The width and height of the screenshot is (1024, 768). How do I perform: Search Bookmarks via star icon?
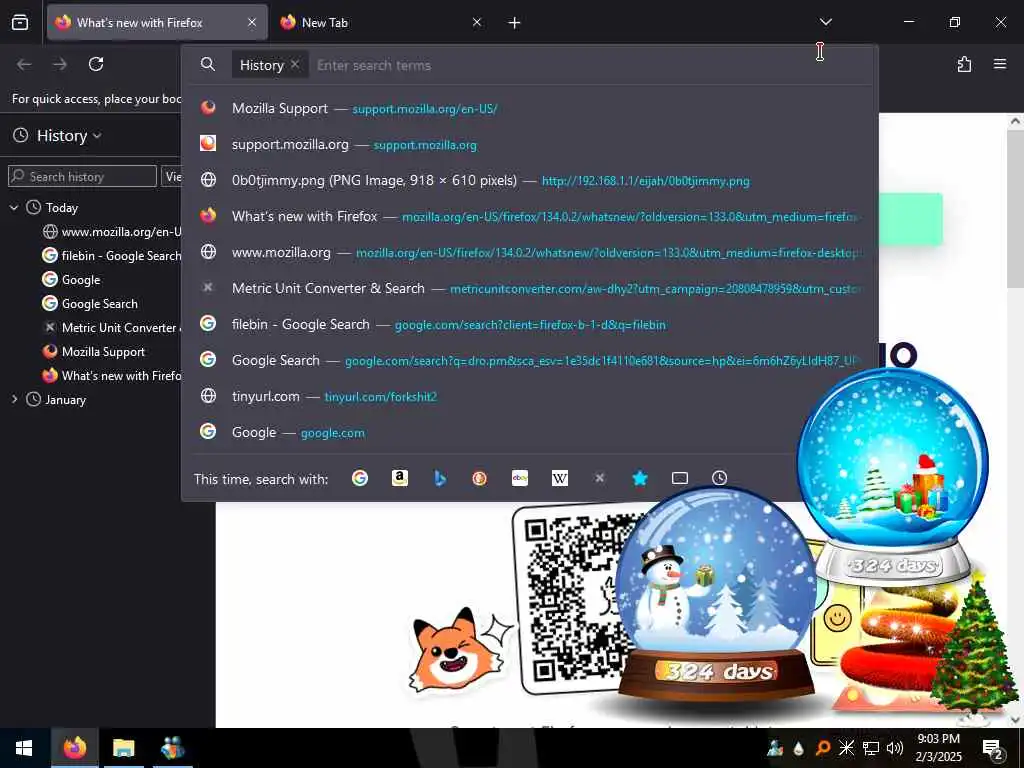tap(640, 479)
